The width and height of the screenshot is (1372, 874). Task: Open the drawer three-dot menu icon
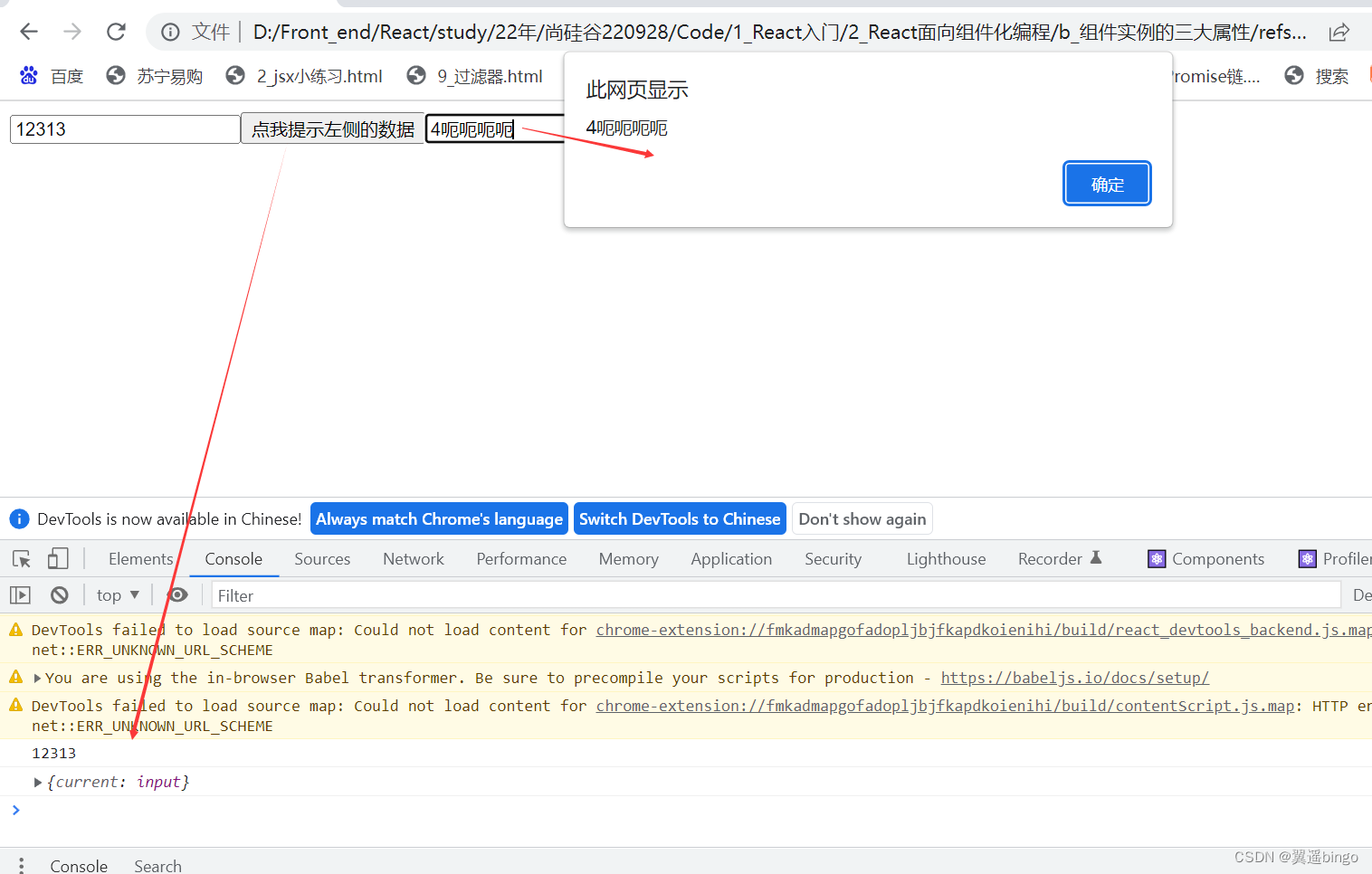(x=21, y=865)
